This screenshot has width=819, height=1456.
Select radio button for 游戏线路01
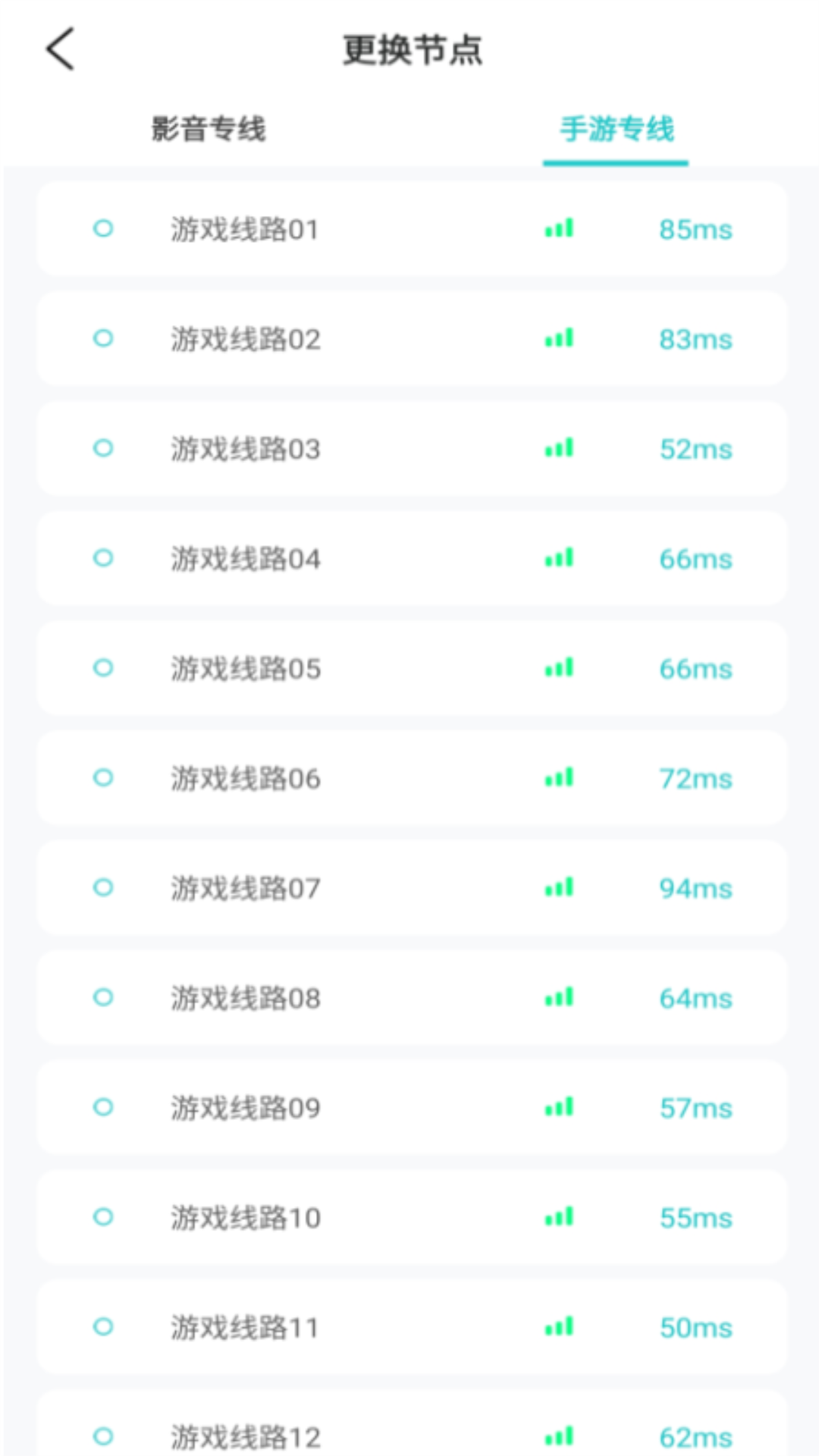coord(103,228)
